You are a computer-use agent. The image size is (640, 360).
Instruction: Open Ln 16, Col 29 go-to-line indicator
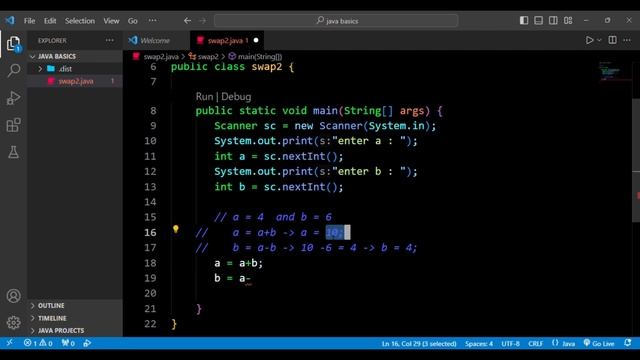419,344
